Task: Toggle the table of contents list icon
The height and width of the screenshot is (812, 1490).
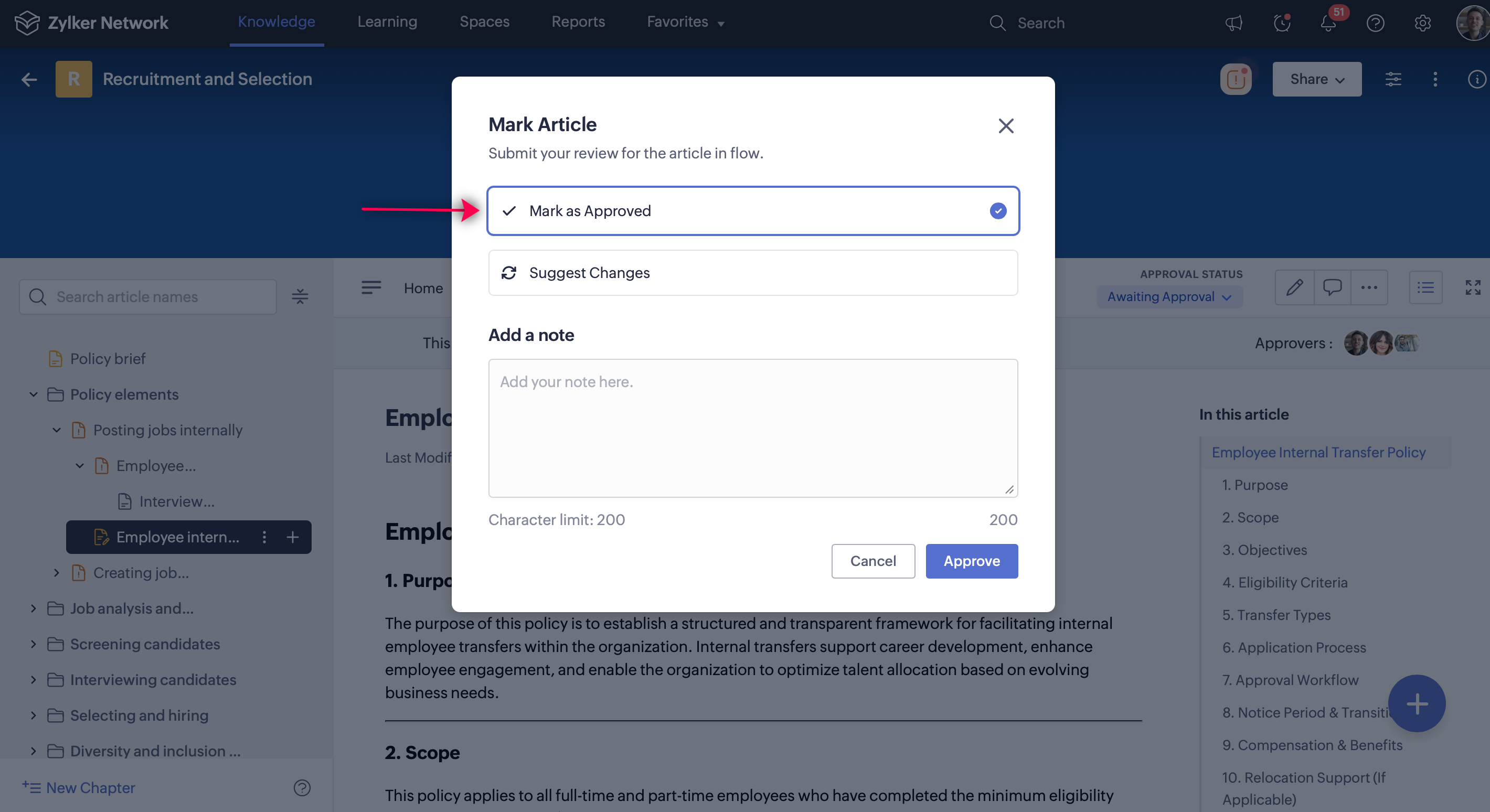Action: click(x=1425, y=287)
